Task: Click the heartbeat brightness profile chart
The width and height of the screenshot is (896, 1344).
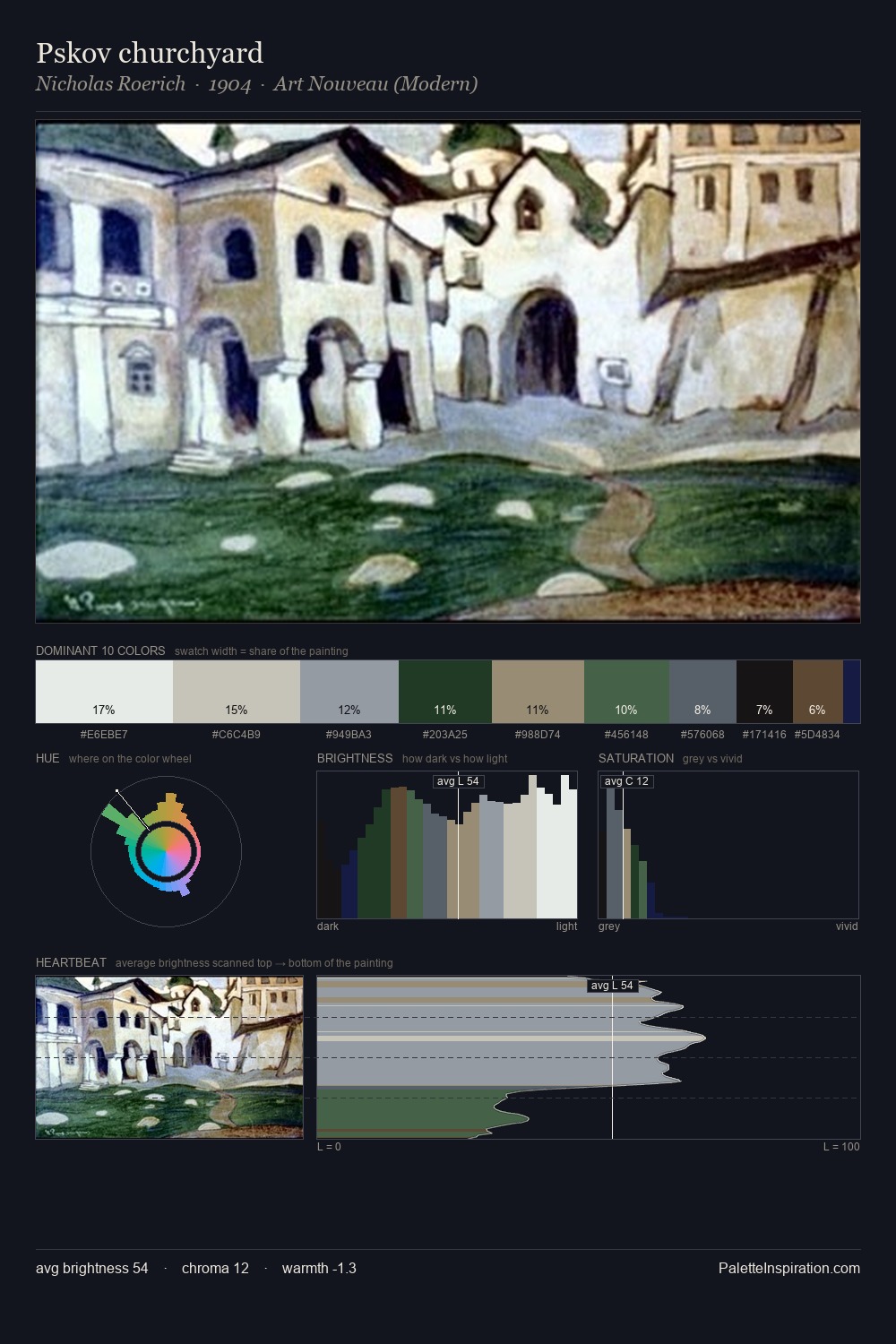Action: pyautogui.click(x=589, y=1057)
